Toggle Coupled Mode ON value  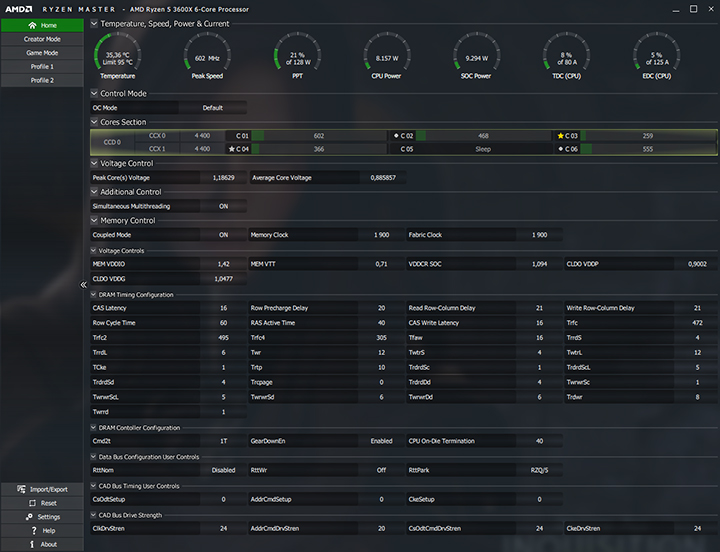click(x=224, y=235)
